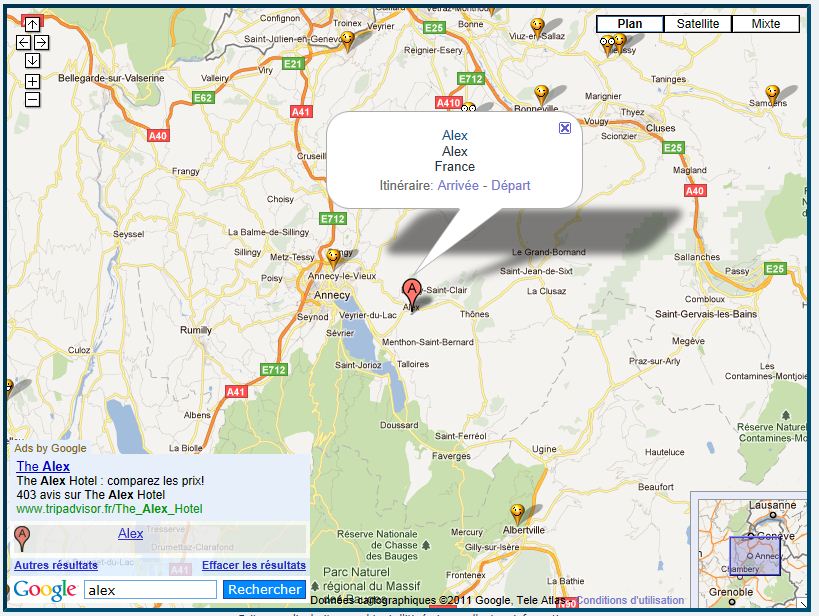Collapse the overview map with the corner arrow
The width and height of the screenshot is (819, 616).
point(802,603)
